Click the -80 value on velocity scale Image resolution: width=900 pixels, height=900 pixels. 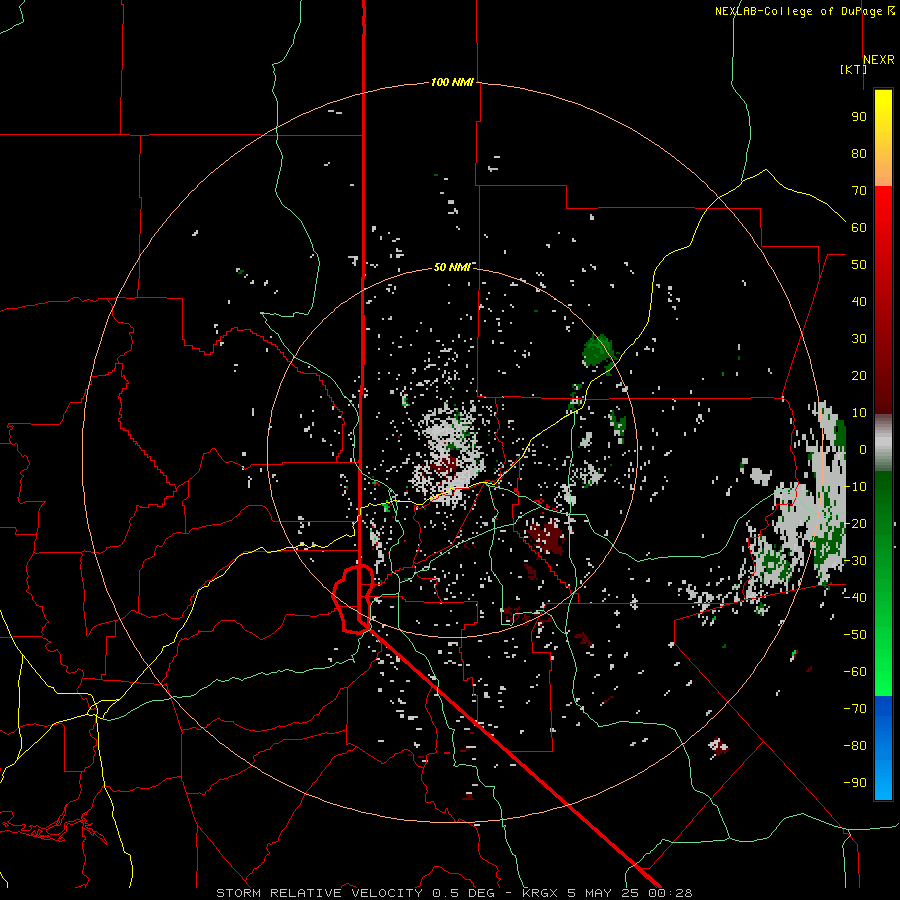(855, 746)
